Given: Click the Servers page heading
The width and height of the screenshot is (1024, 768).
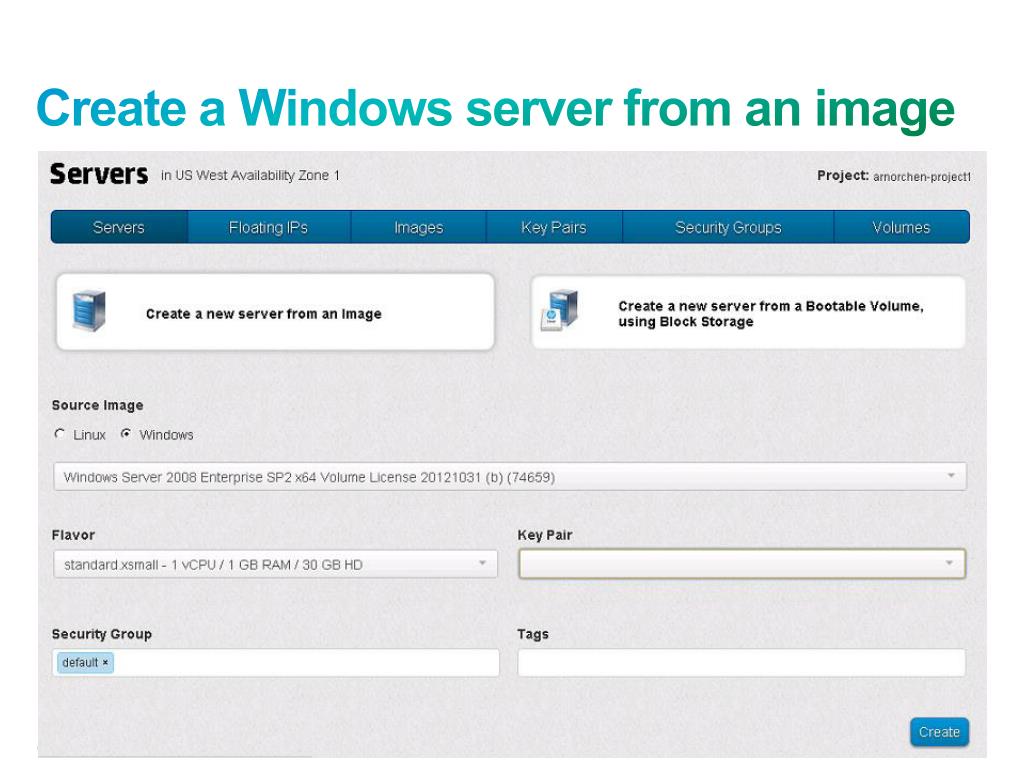Looking at the screenshot, I should pyautogui.click(x=99, y=174).
